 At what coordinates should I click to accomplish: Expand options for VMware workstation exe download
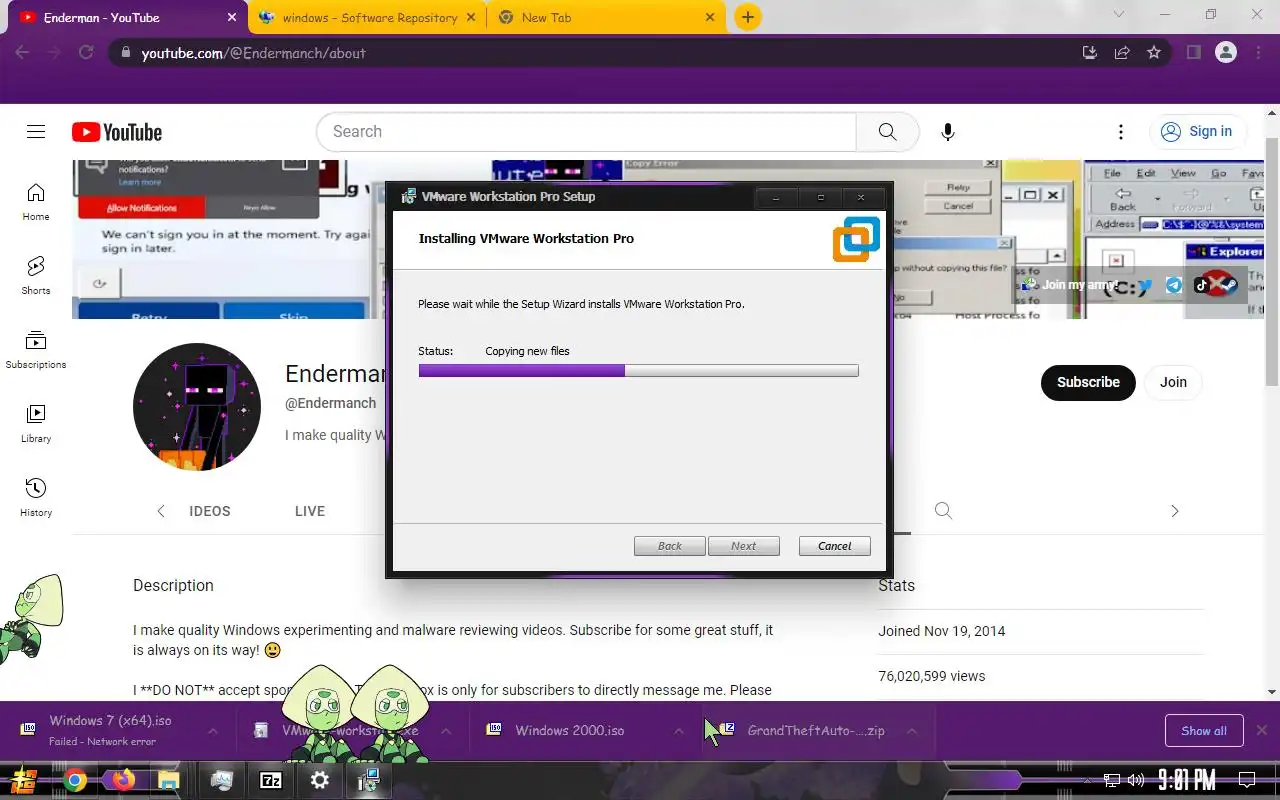pos(446,731)
